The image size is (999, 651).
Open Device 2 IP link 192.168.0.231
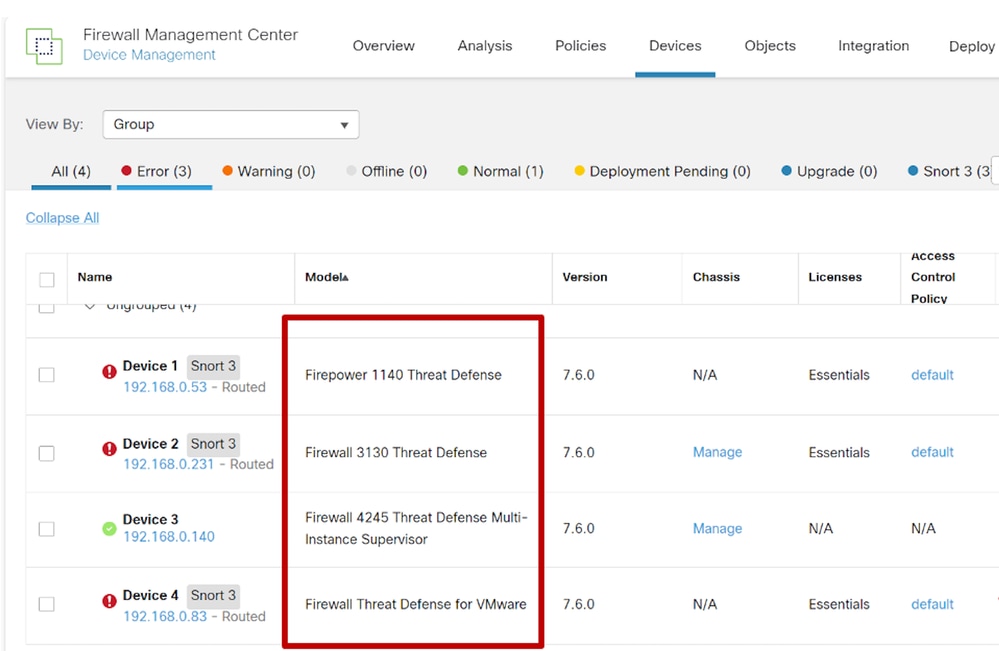tap(169, 464)
